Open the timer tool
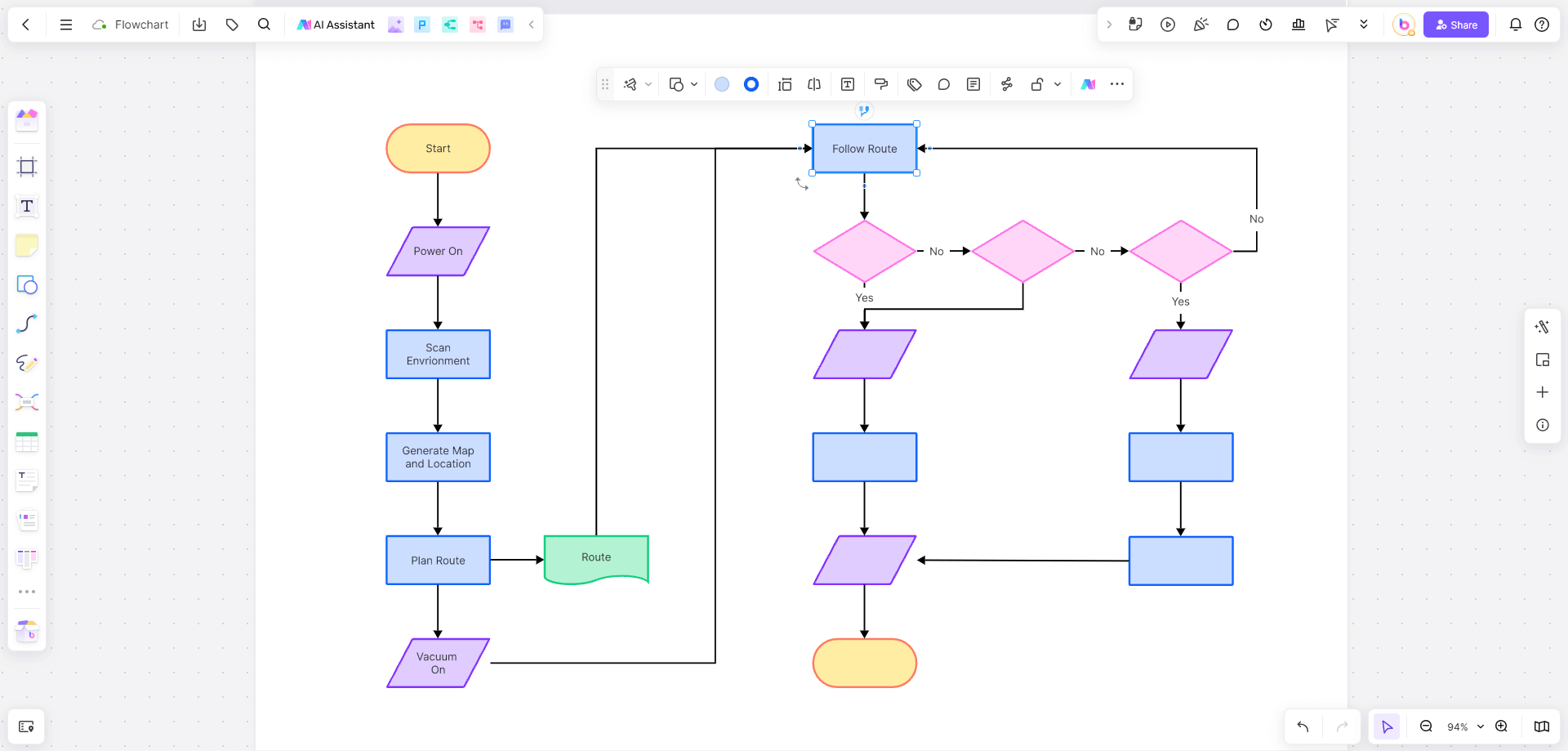Screen dimensions: 1568x751 tap(1266, 25)
